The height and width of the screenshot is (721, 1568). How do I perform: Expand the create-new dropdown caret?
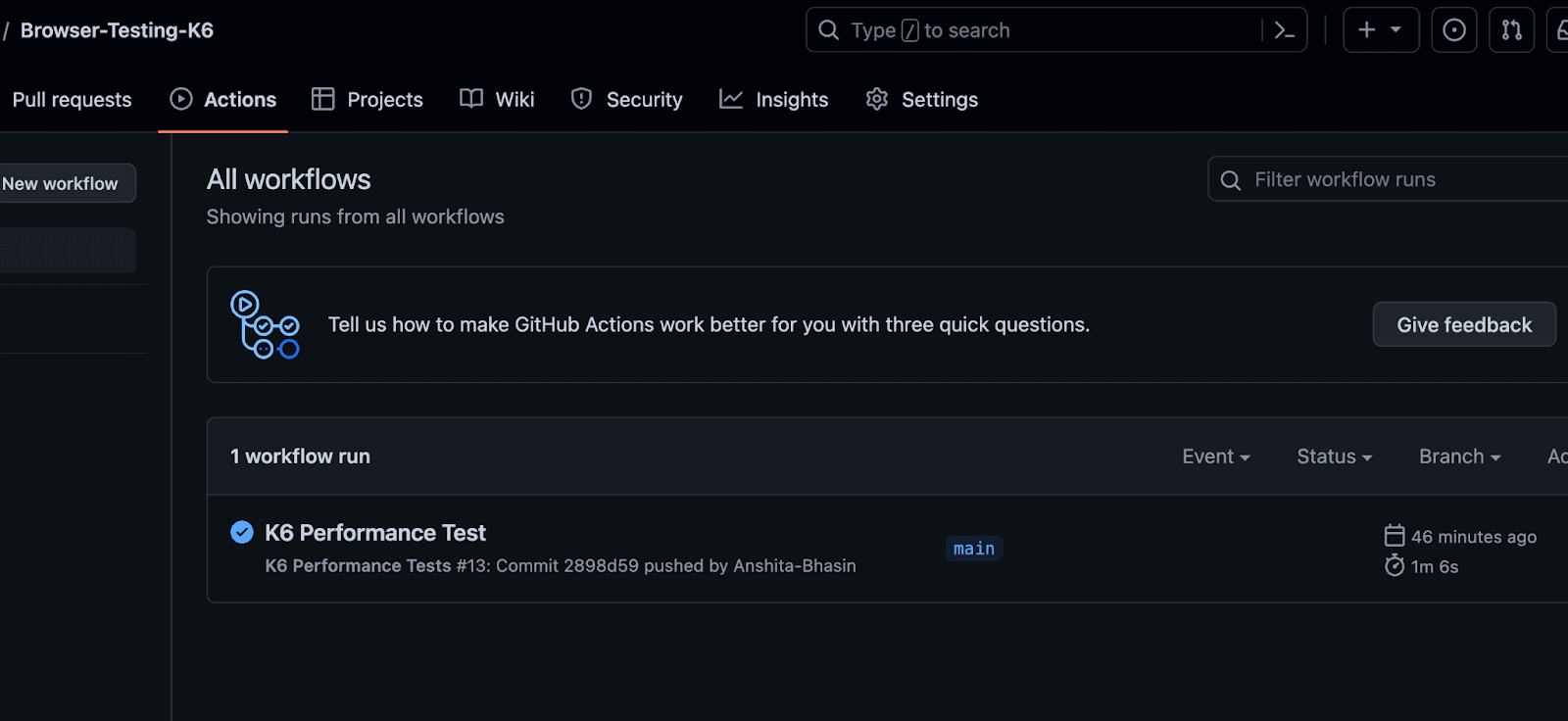point(1396,30)
